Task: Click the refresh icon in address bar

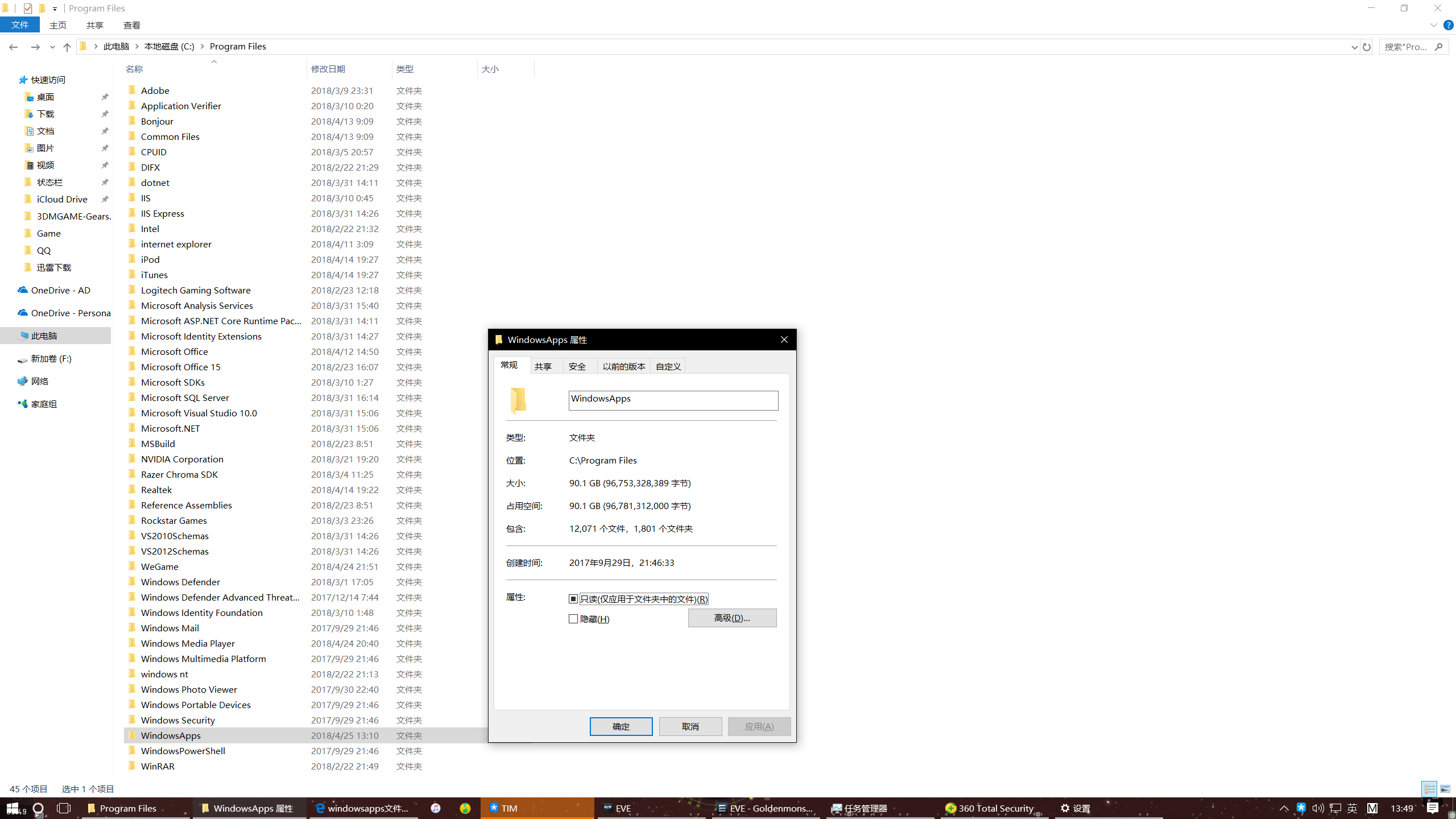Action: (1366, 47)
